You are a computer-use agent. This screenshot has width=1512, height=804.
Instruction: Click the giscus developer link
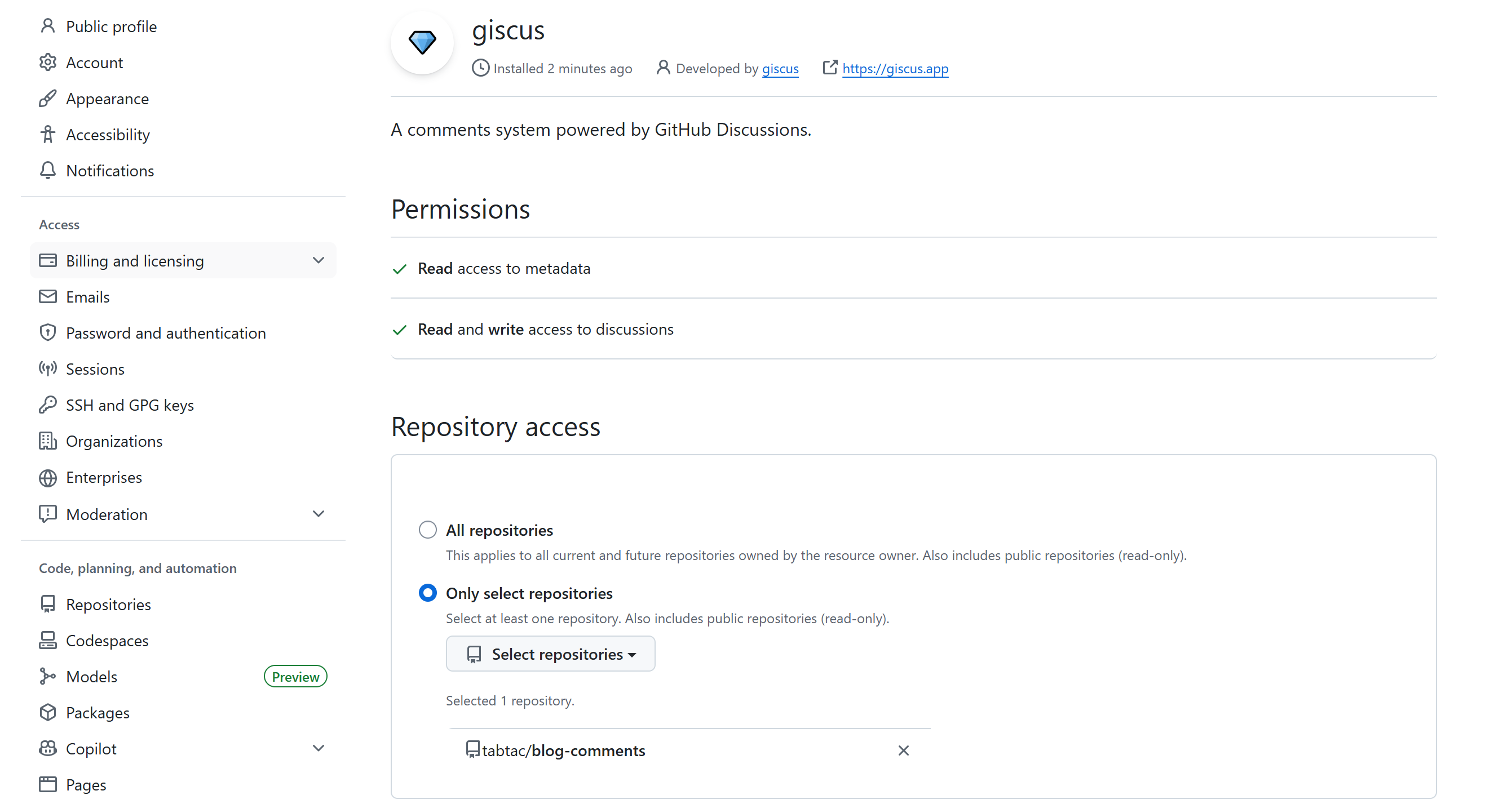click(780, 69)
